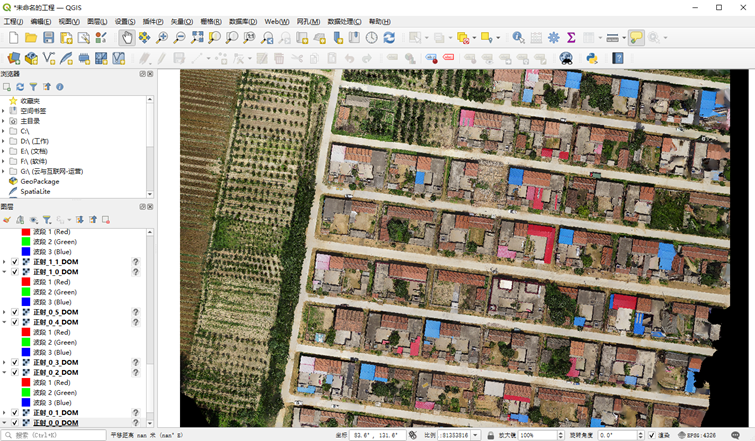The height and width of the screenshot is (441, 755).
Task: Select the Zoom In magnifier tool
Action: tap(162, 38)
